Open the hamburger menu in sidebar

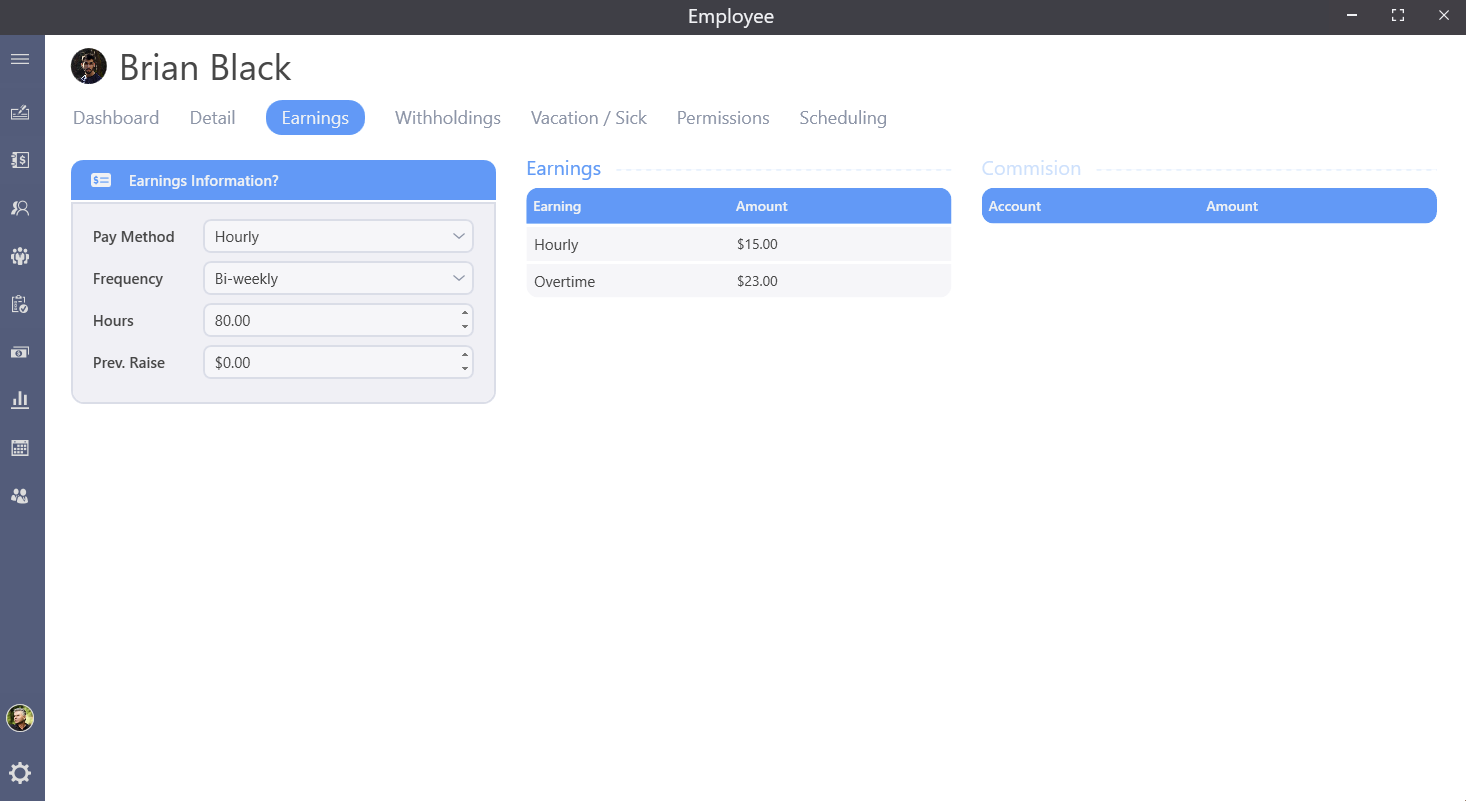[x=20, y=60]
